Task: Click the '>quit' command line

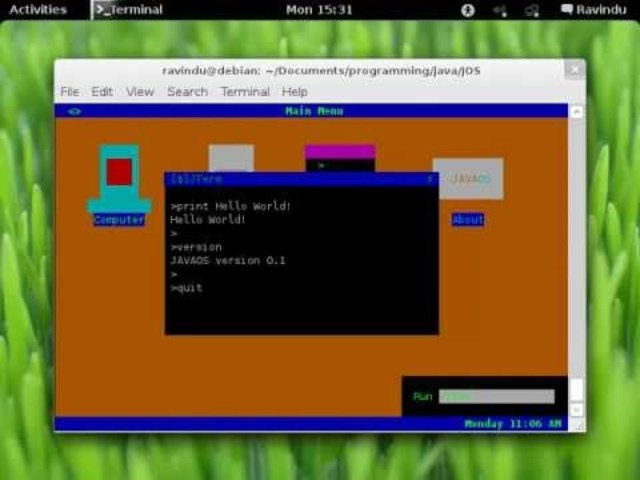Action: [x=187, y=288]
